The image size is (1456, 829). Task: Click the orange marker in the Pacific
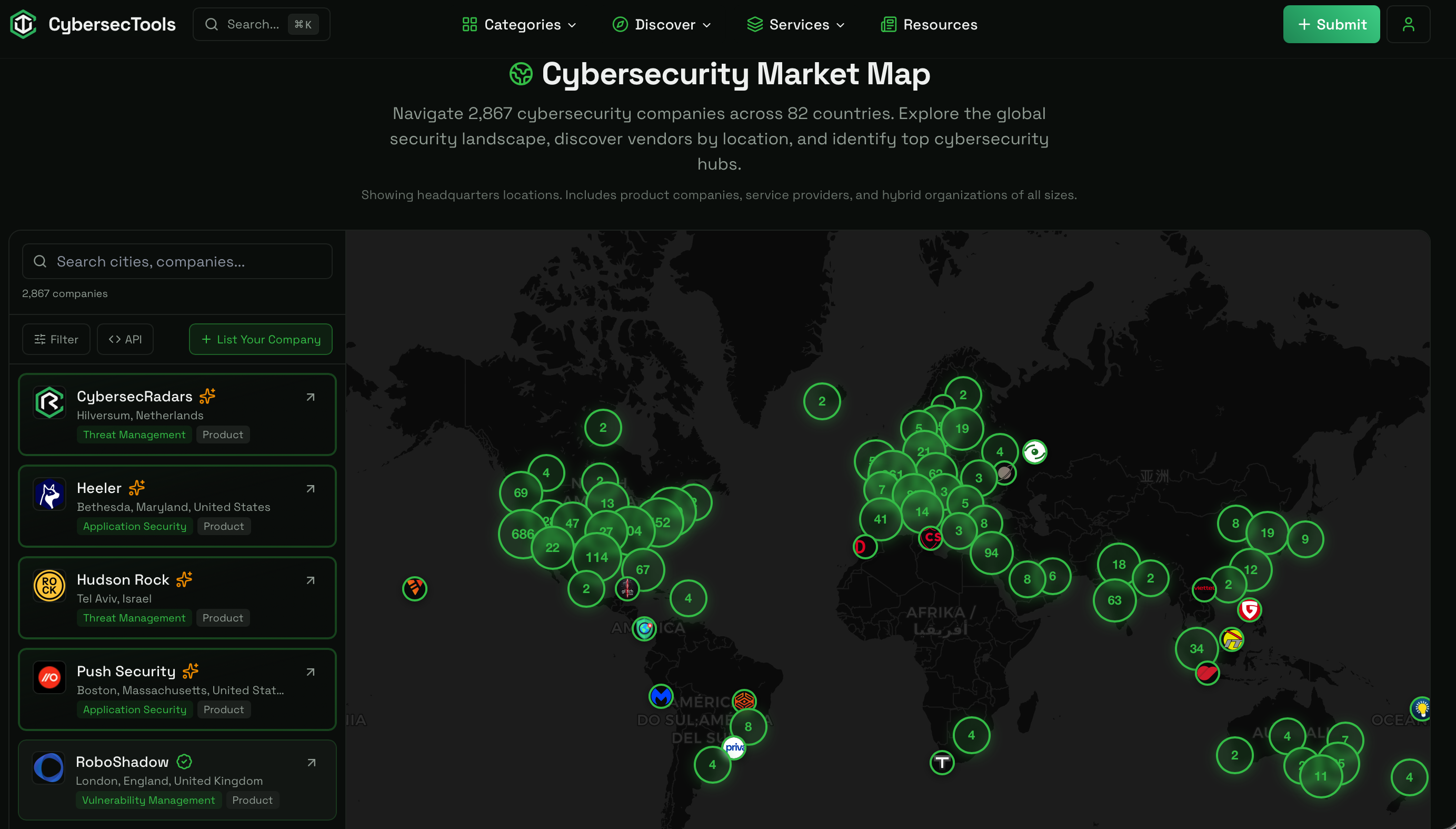pos(415,588)
